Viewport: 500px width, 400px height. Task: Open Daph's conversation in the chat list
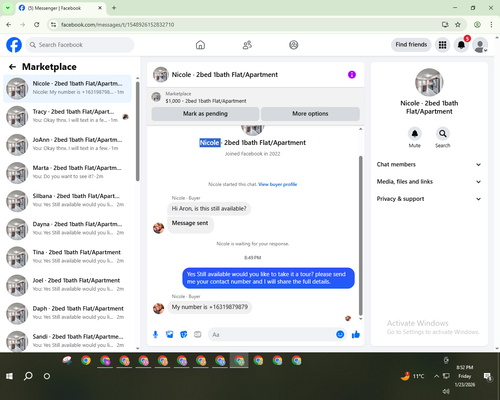click(x=67, y=313)
